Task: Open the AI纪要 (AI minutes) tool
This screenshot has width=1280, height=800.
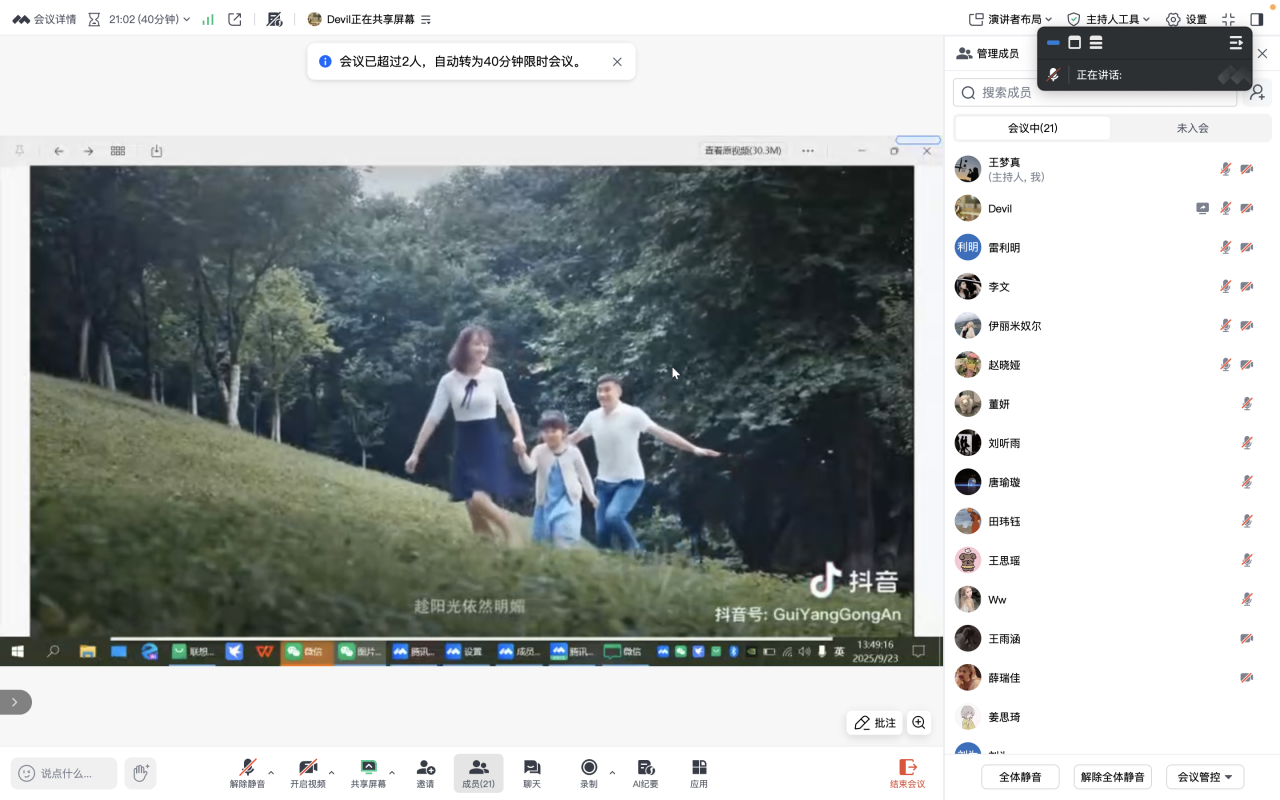Action: click(645, 773)
